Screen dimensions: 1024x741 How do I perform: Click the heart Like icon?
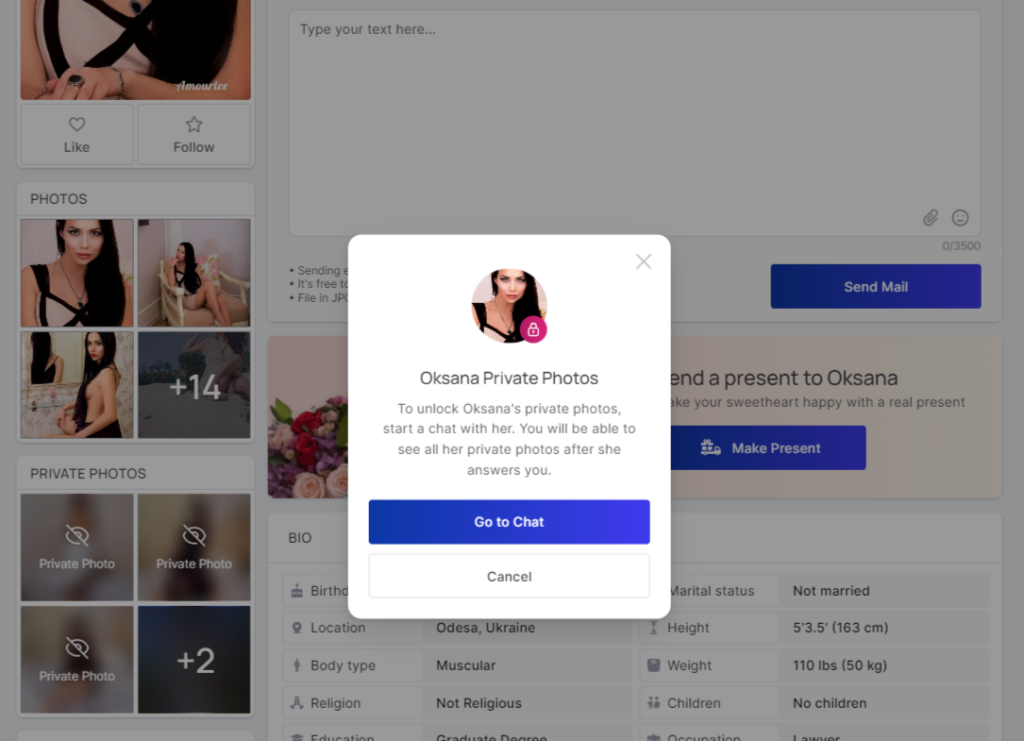[x=77, y=125]
